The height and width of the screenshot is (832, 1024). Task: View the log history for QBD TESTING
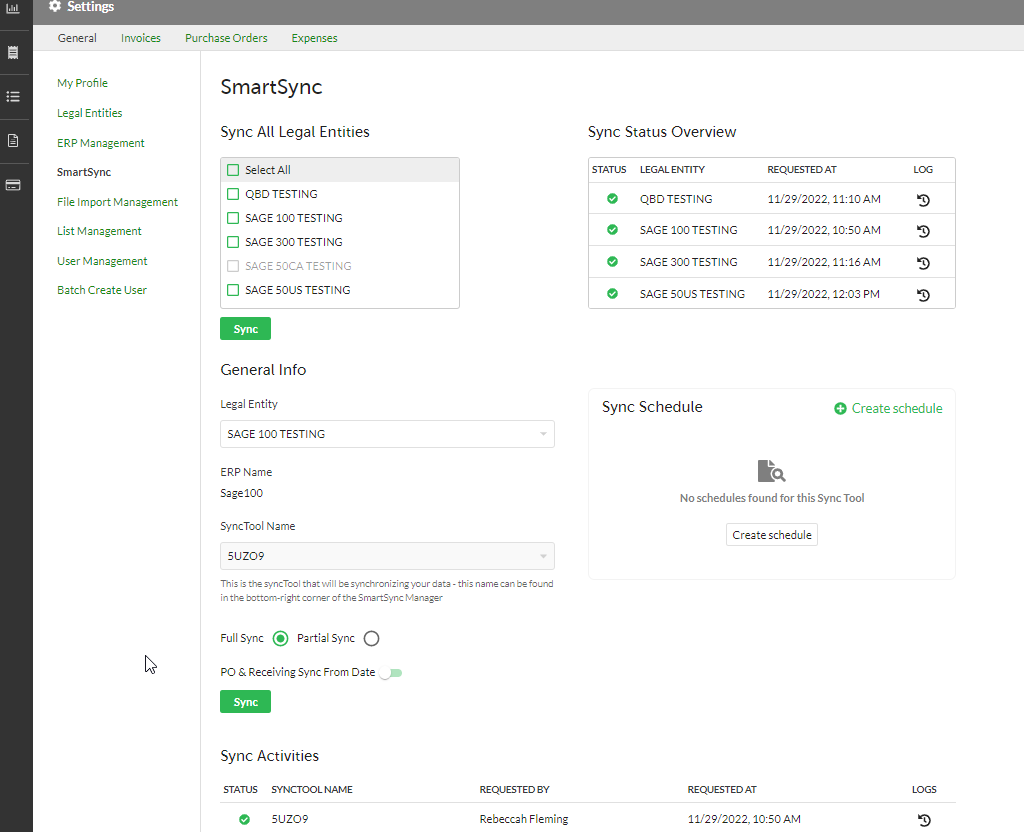(923, 199)
